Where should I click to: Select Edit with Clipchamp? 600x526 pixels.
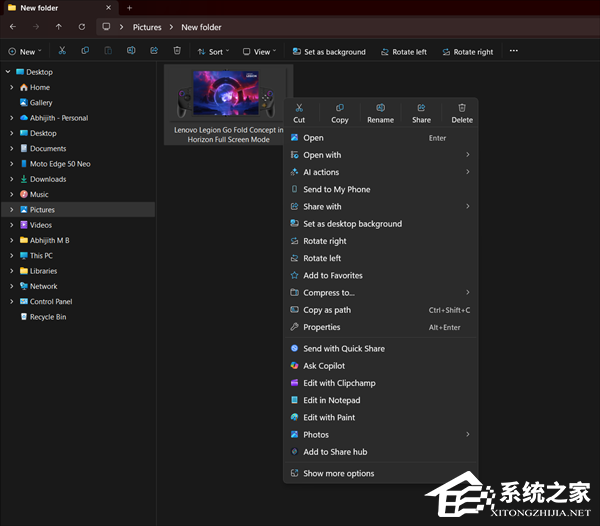tap(380, 383)
